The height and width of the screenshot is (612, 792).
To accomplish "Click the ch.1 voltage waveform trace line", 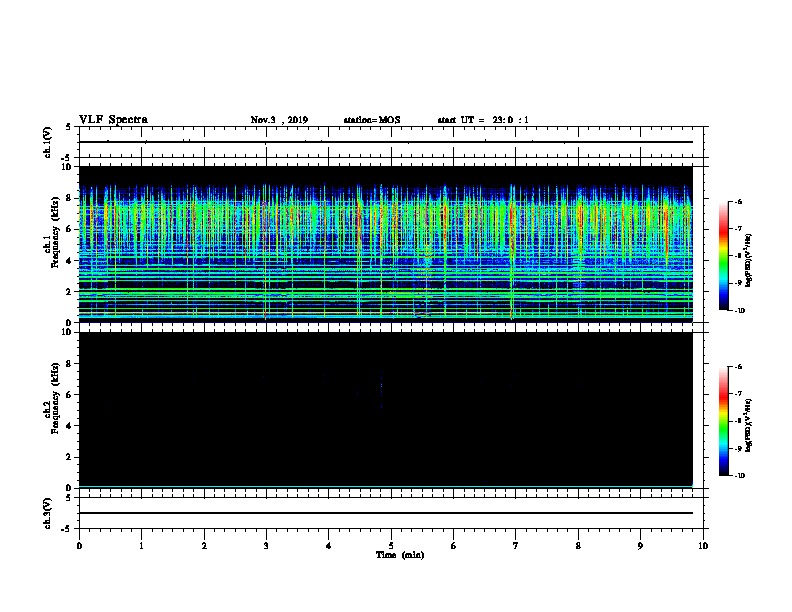I will point(386,142).
